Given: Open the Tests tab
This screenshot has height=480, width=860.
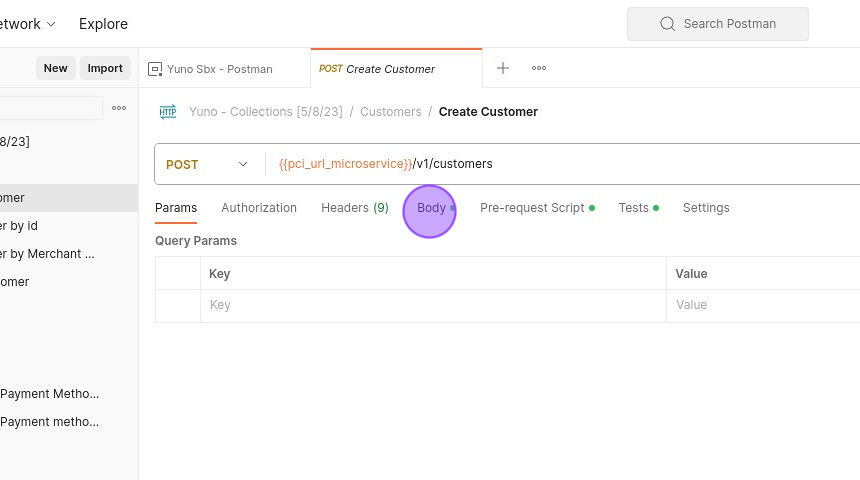Looking at the screenshot, I should [638, 208].
